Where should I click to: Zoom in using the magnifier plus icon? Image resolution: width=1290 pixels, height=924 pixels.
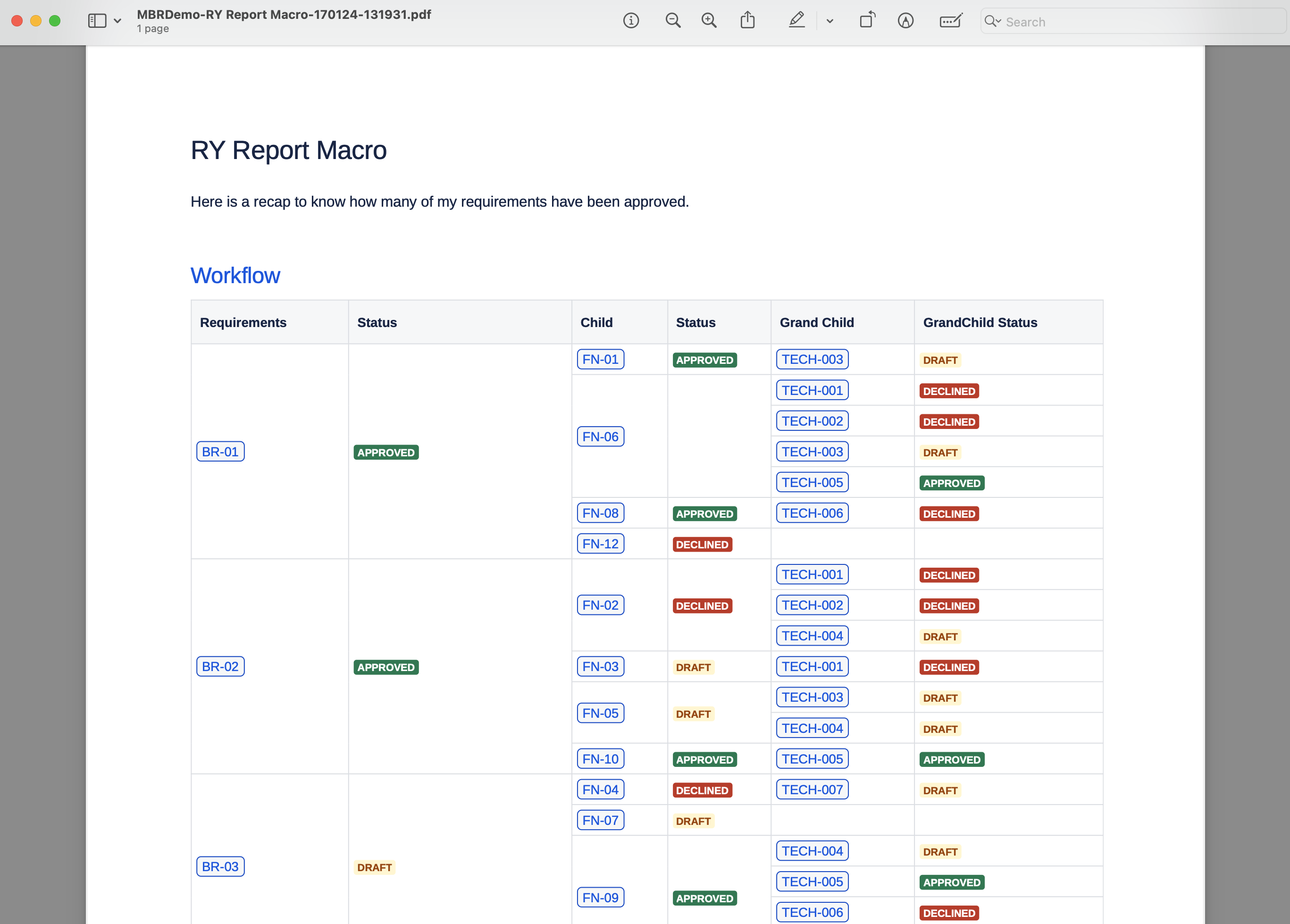click(709, 21)
